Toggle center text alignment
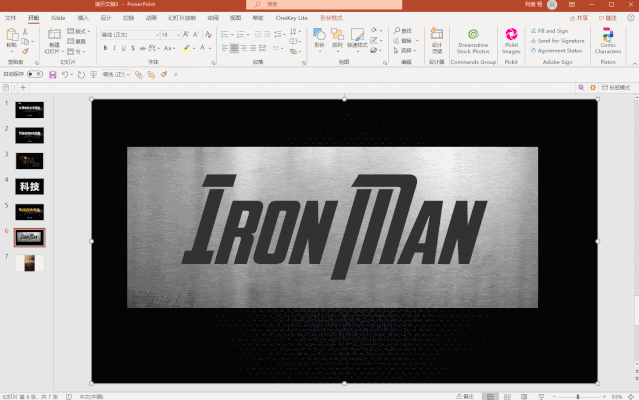Image resolution: width=639 pixels, height=400 pixels. [x=234, y=48]
